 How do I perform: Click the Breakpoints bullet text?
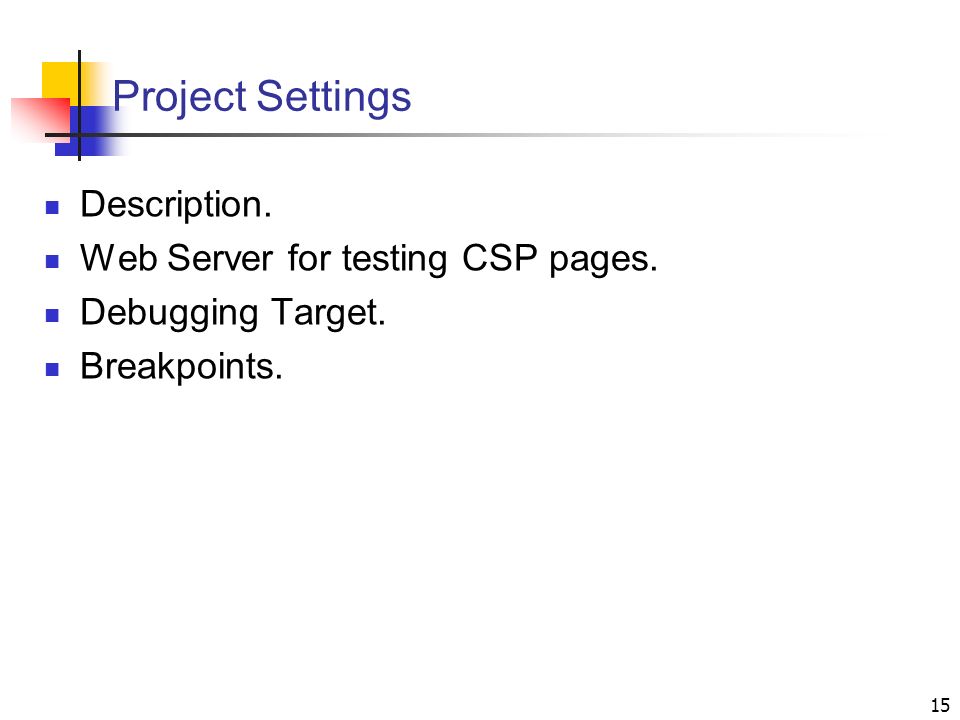181,366
